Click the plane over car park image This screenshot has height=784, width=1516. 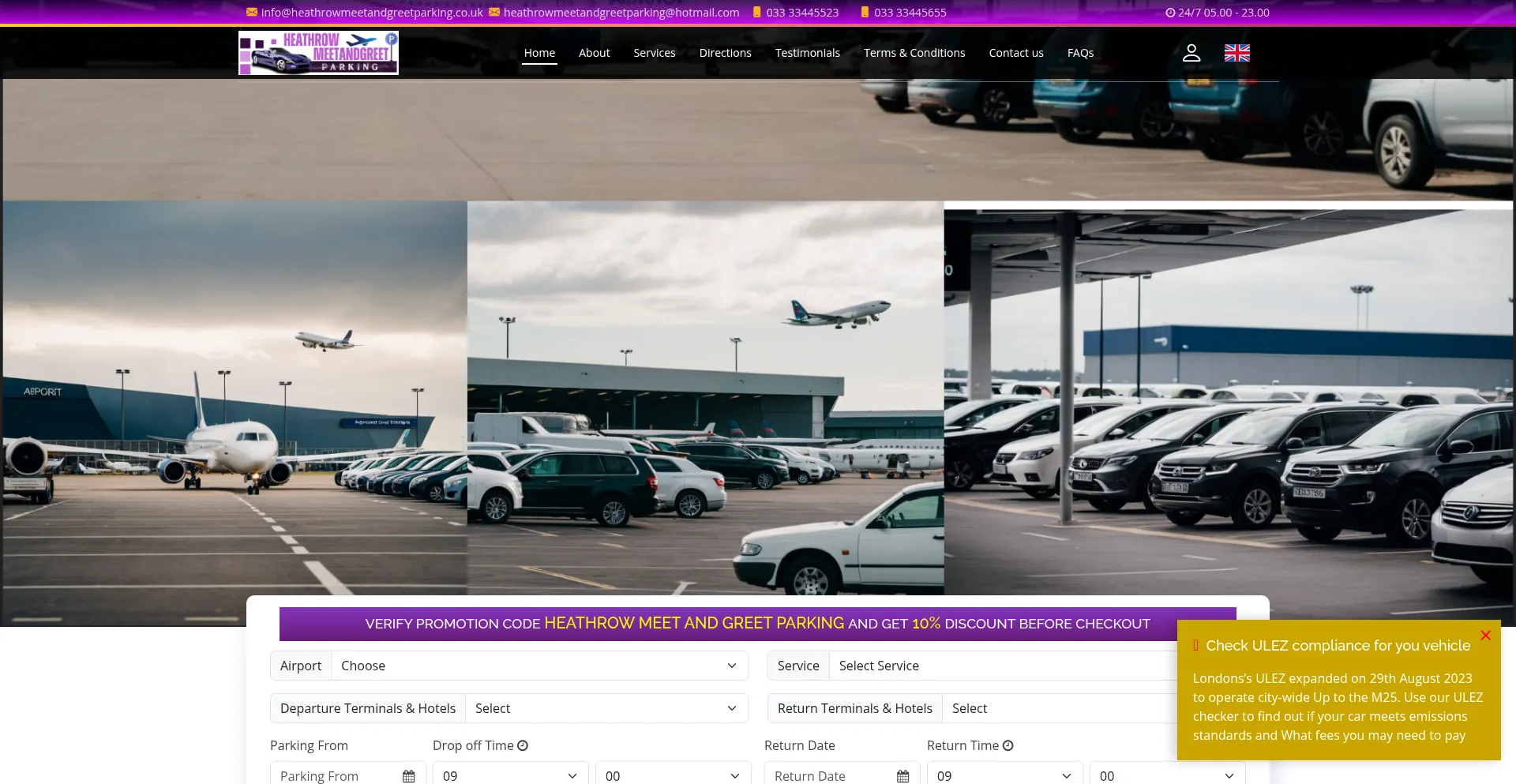click(x=705, y=398)
